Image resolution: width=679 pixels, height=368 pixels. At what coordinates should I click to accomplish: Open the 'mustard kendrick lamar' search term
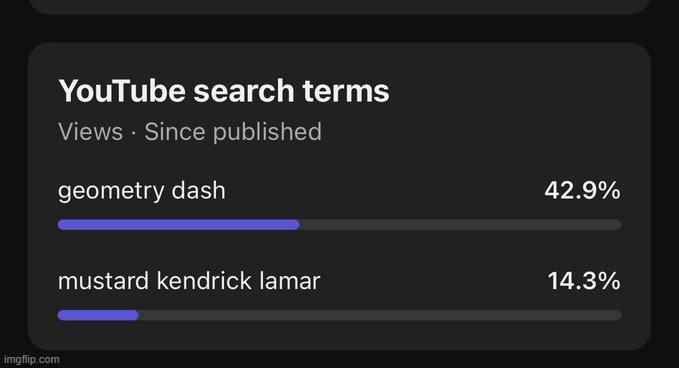point(189,281)
